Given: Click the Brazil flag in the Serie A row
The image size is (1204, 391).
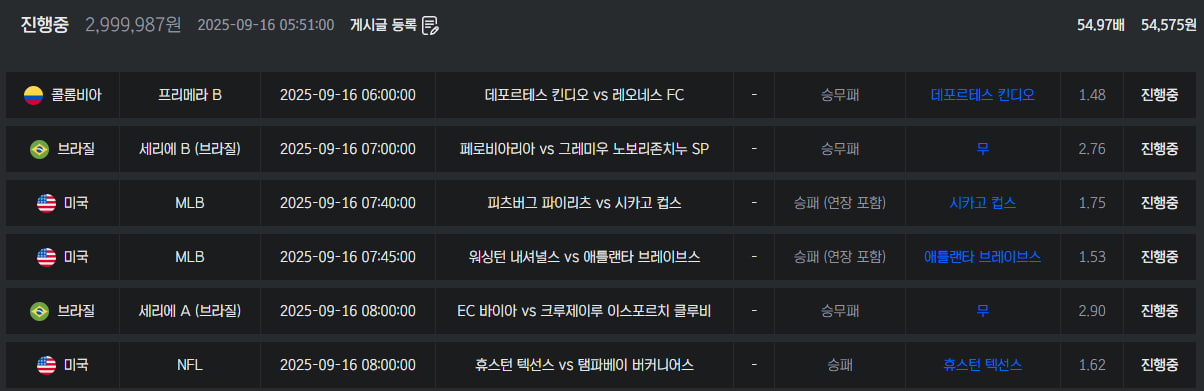Looking at the screenshot, I should (x=40, y=311).
